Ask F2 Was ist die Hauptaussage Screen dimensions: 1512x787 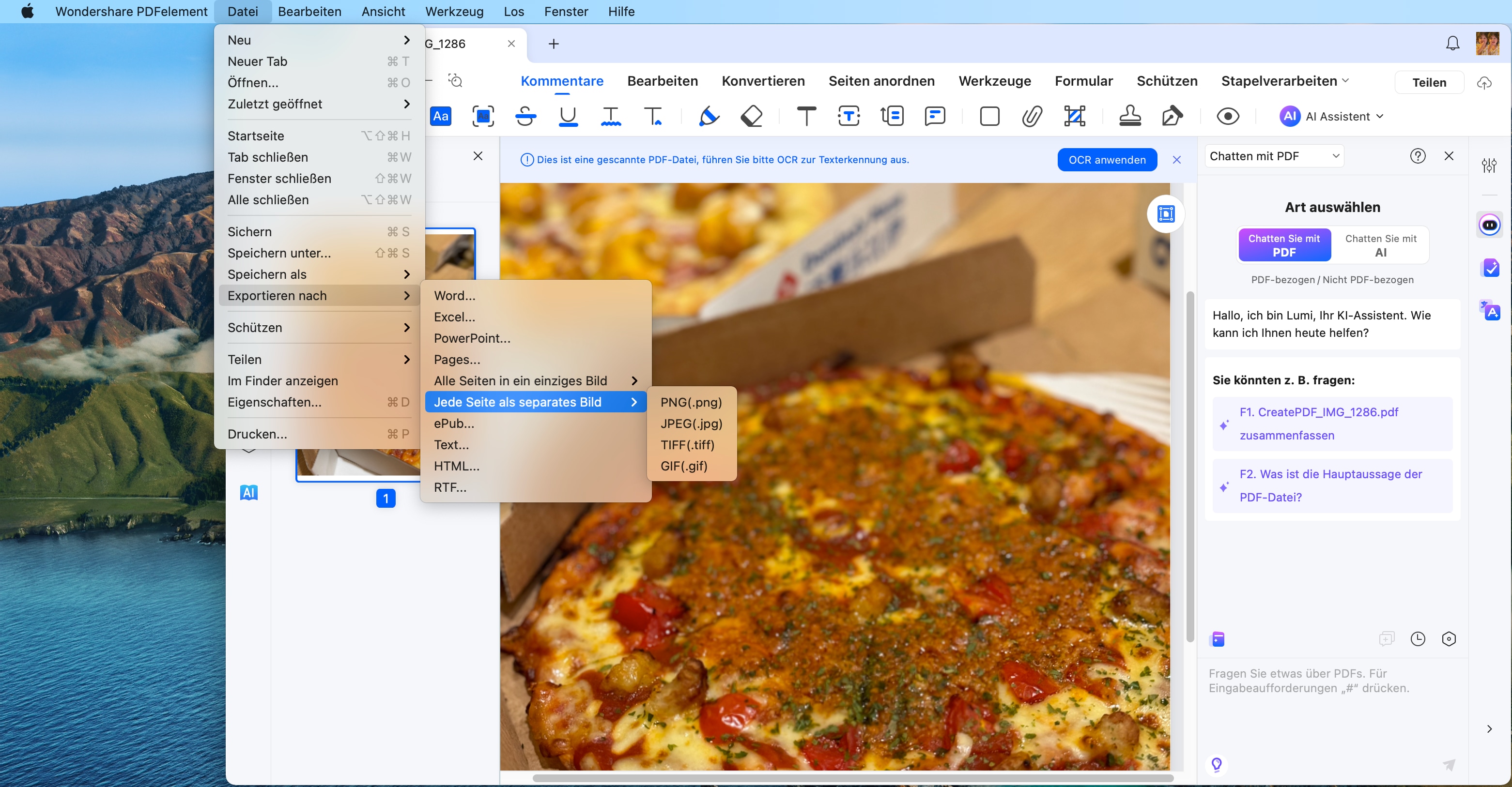1332,485
